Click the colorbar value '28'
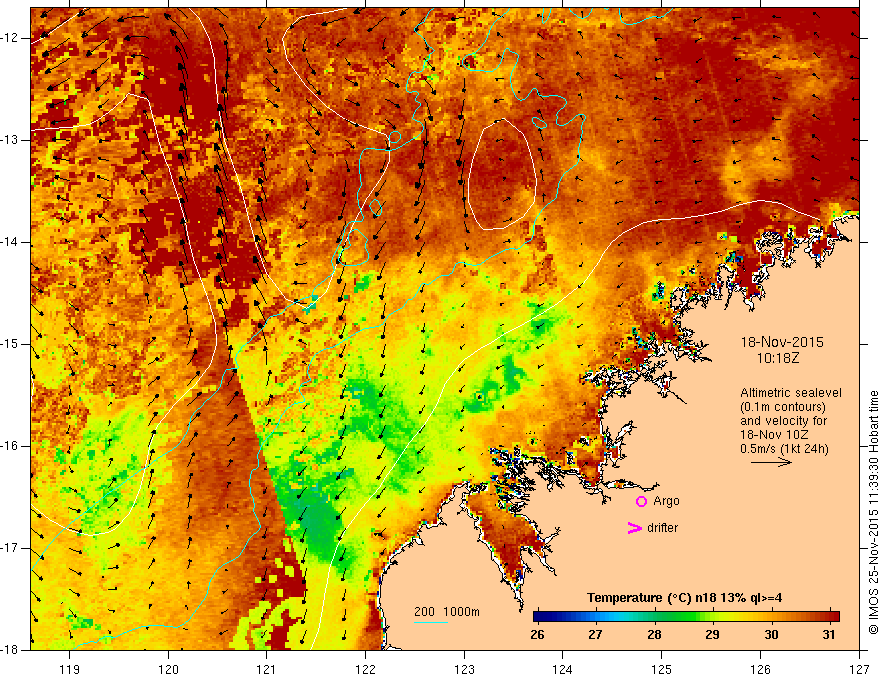Image resolution: width=880 pixels, height=680 pixels. click(x=654, y=635)
